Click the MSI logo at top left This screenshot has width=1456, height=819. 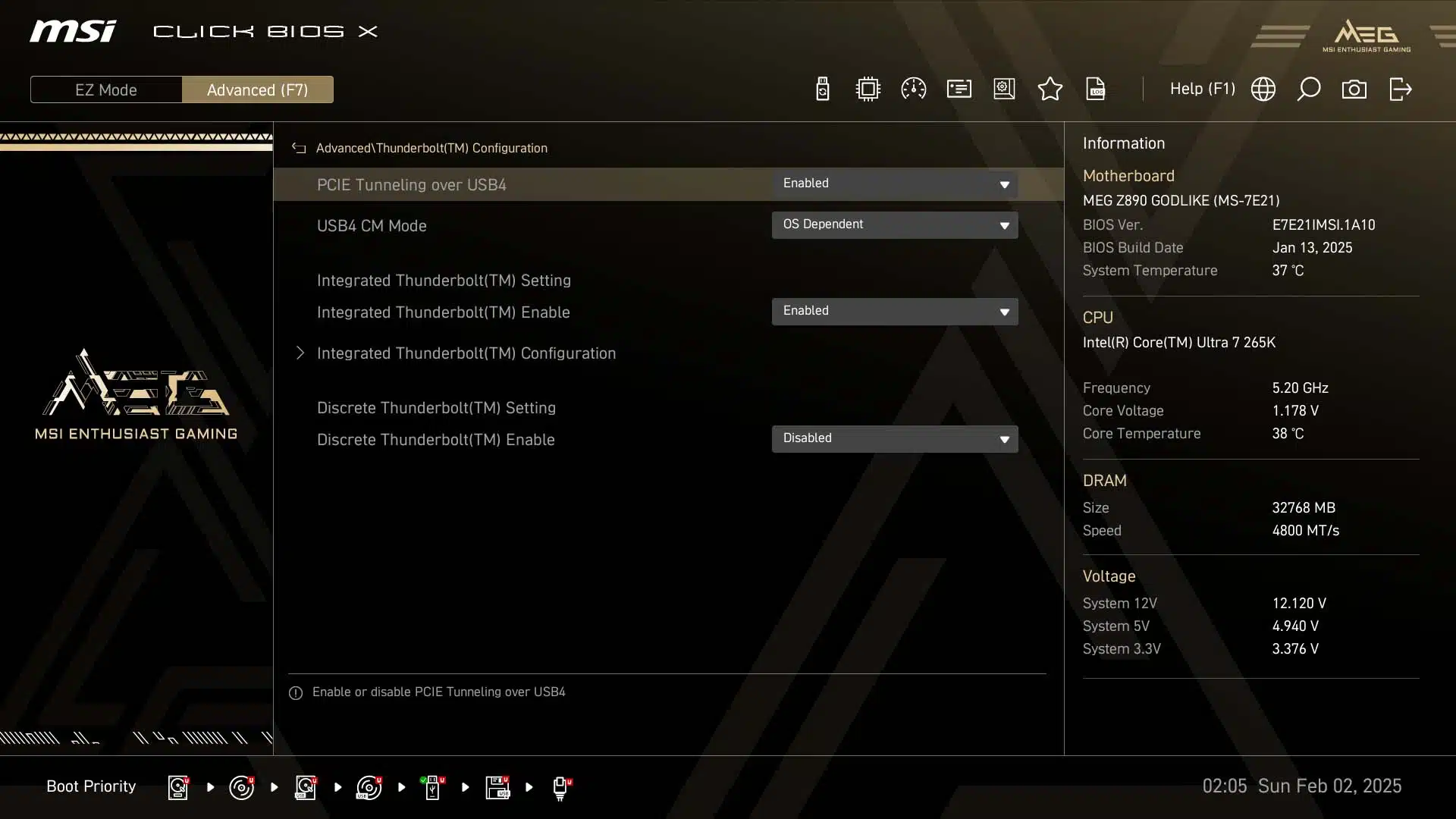pyautogui.click(x=73, y=31)
